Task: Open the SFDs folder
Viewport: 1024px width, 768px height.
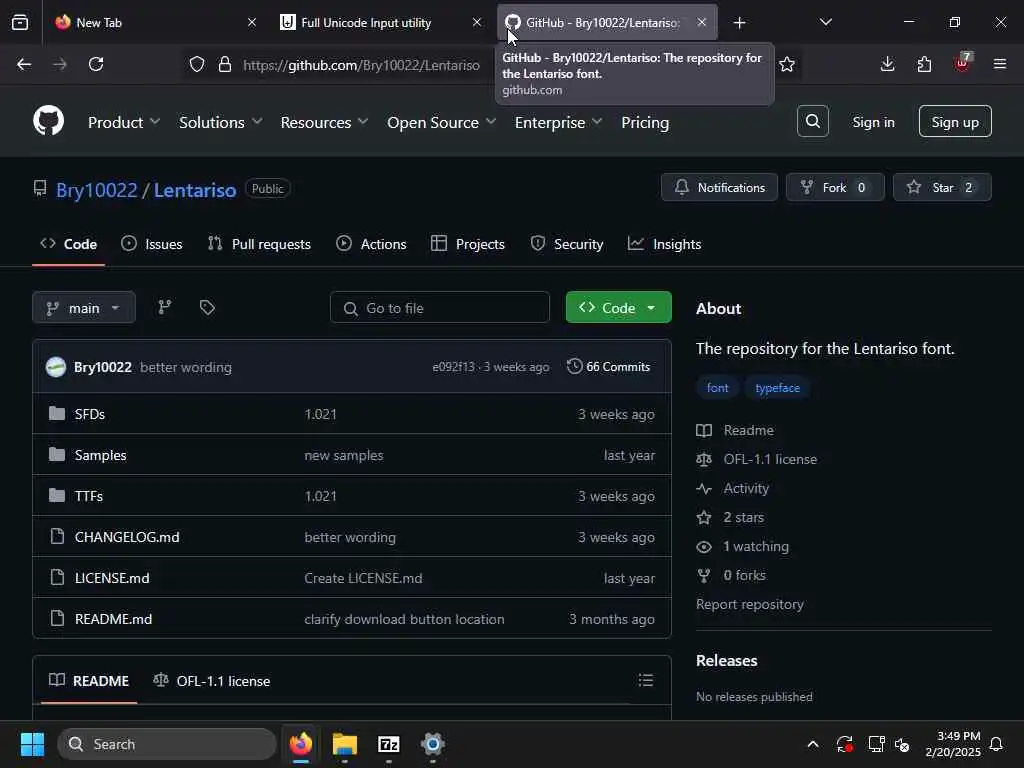Action: [89, 414]
